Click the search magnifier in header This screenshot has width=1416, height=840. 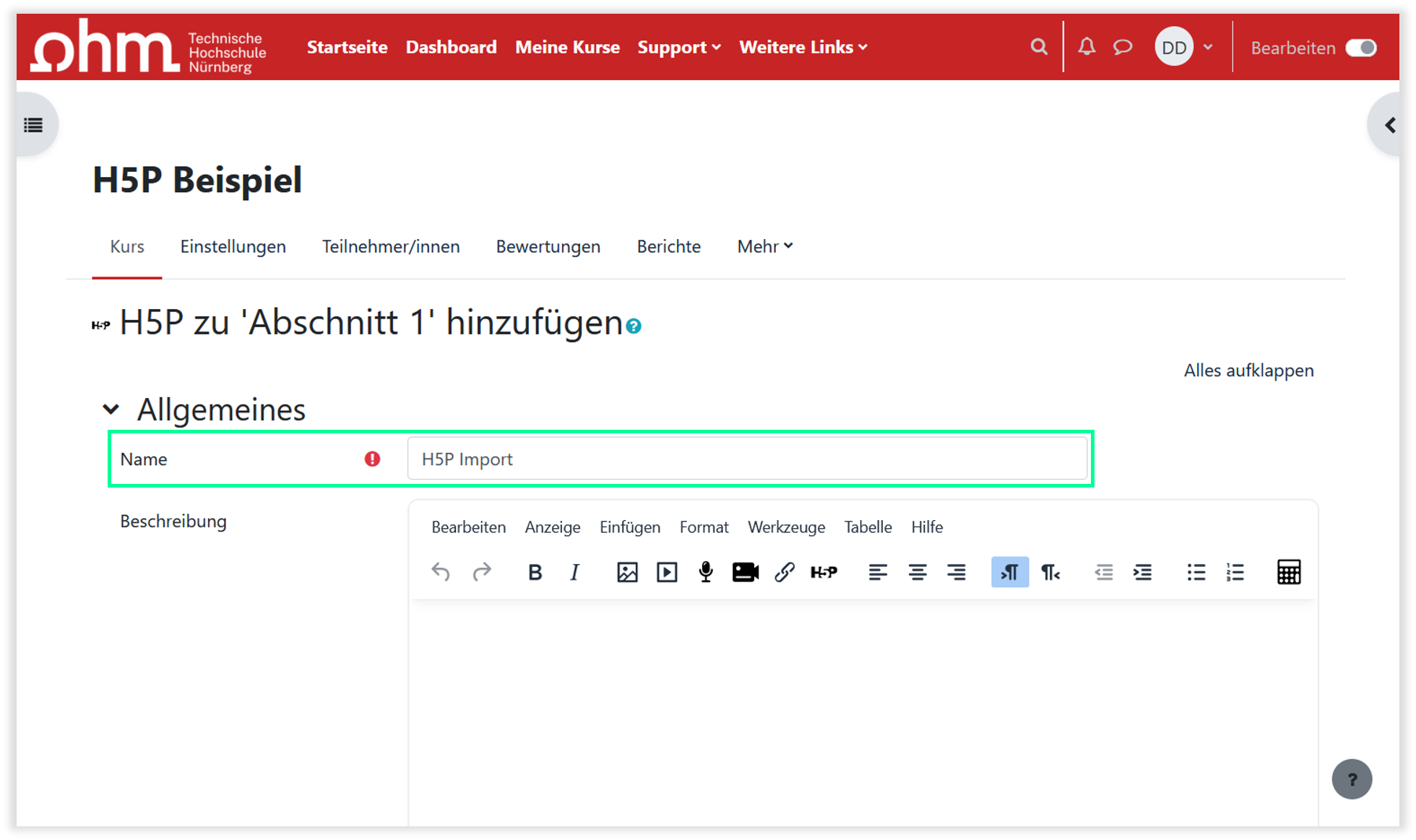click(1039, 47)
